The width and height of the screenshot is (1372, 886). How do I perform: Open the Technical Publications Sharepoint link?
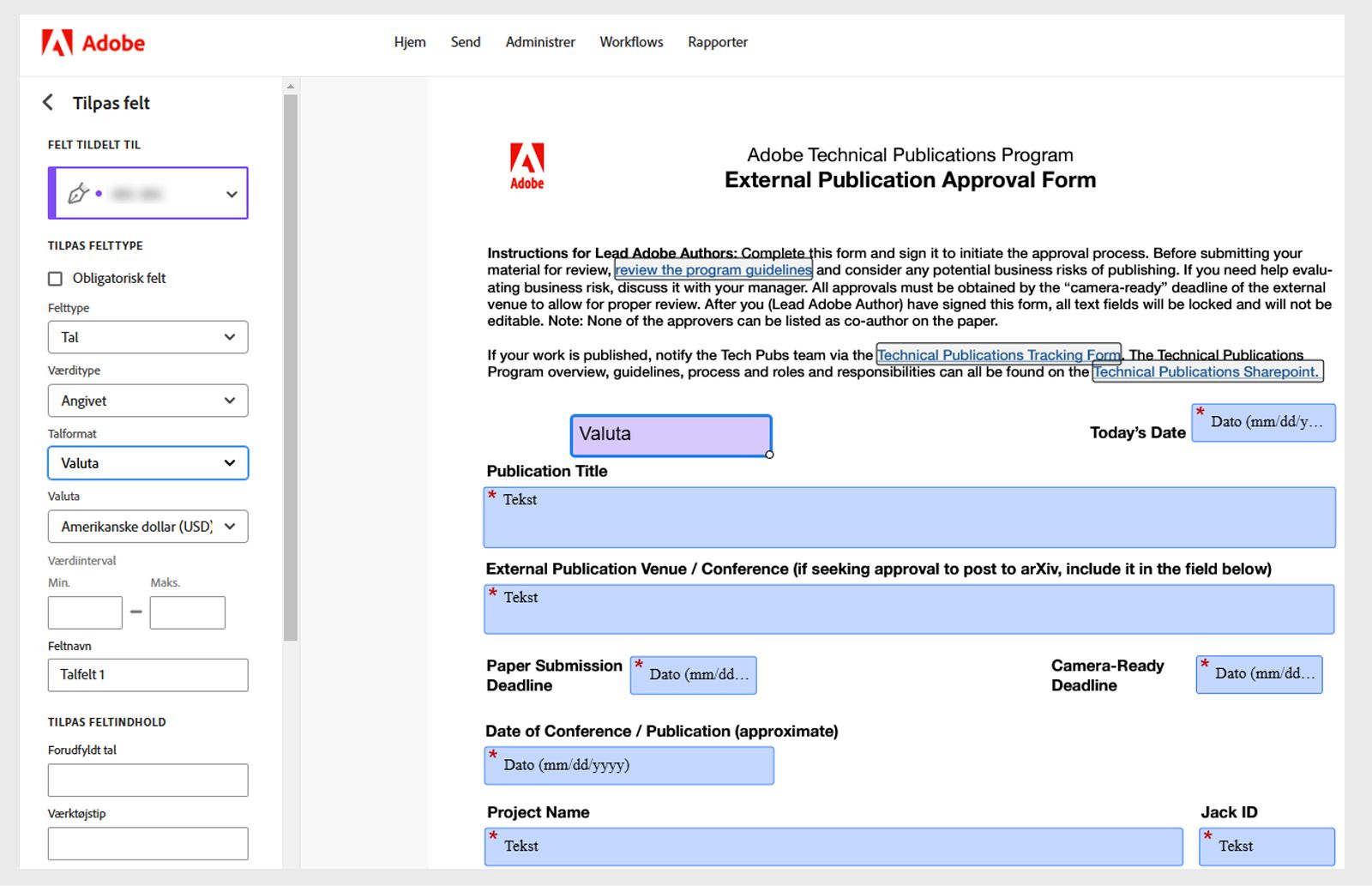pos(1207,371)
